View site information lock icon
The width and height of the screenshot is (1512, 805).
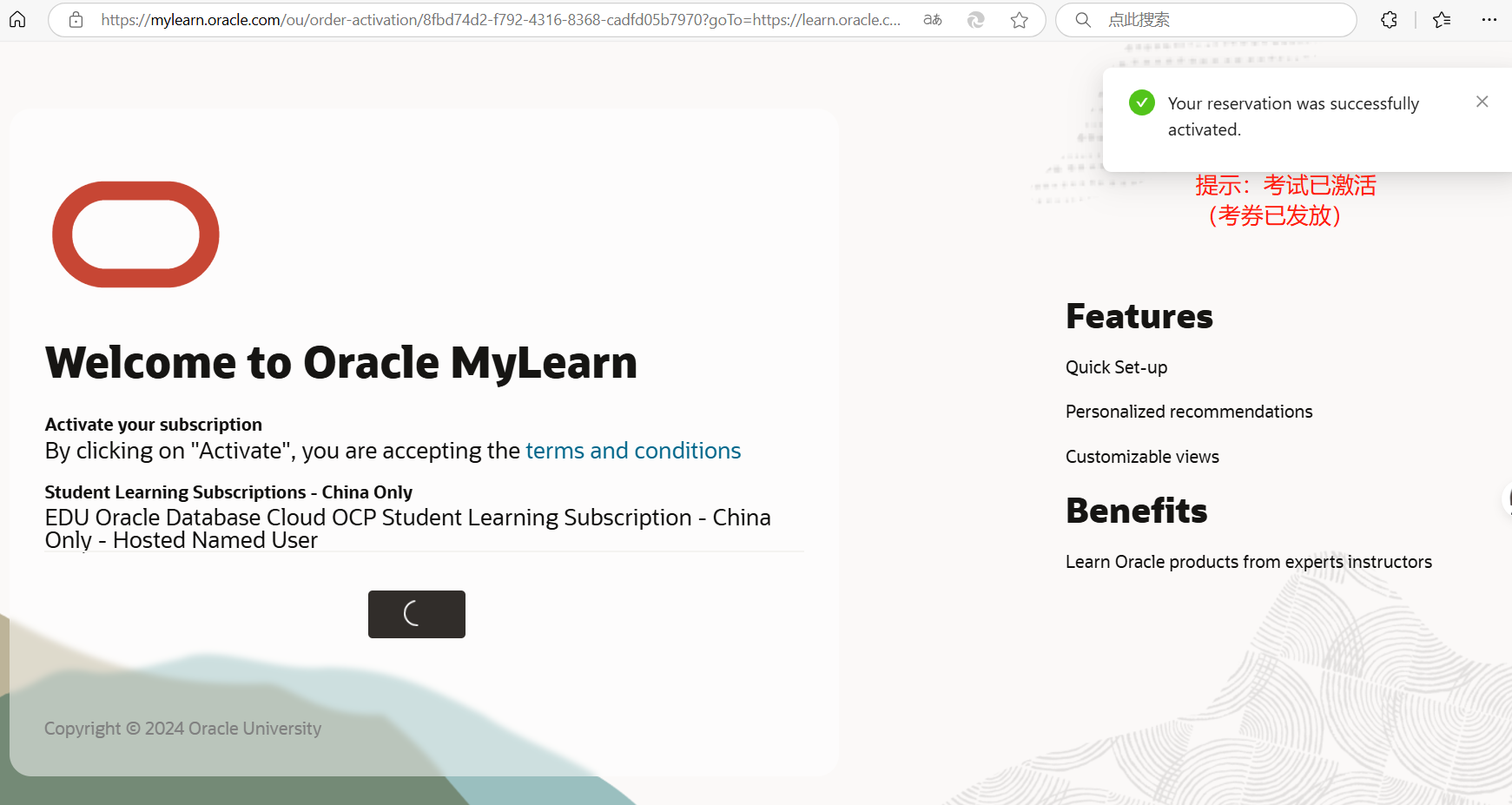[76, 20]
